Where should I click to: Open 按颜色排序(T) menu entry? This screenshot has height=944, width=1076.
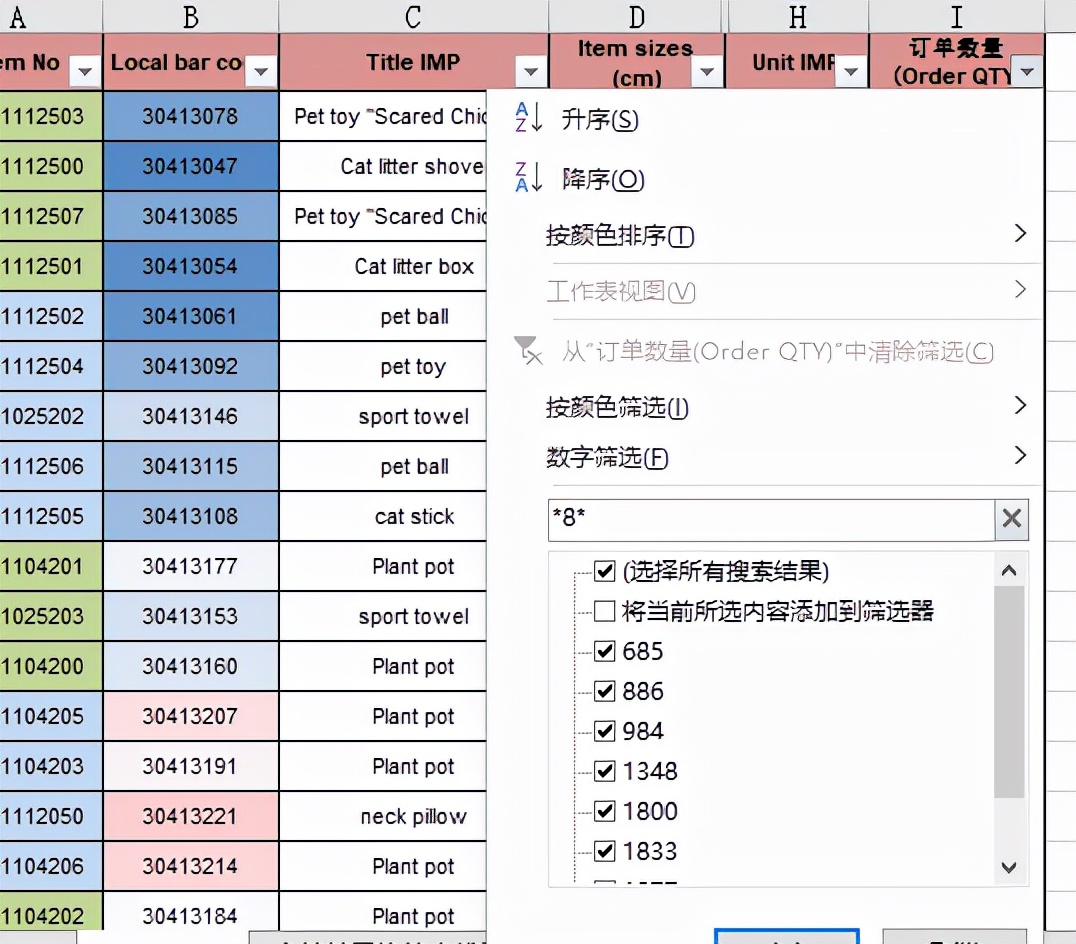(620, 235)
